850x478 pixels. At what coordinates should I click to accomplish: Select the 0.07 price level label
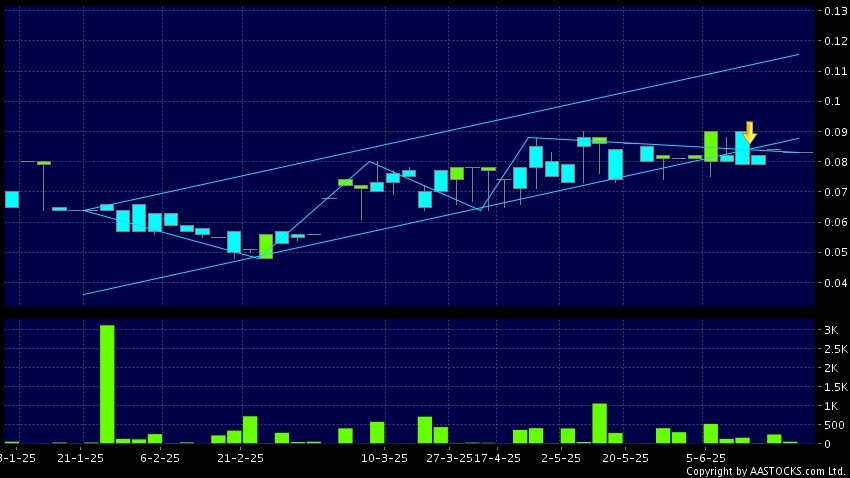pyautogui.click(x=835, y=192)
